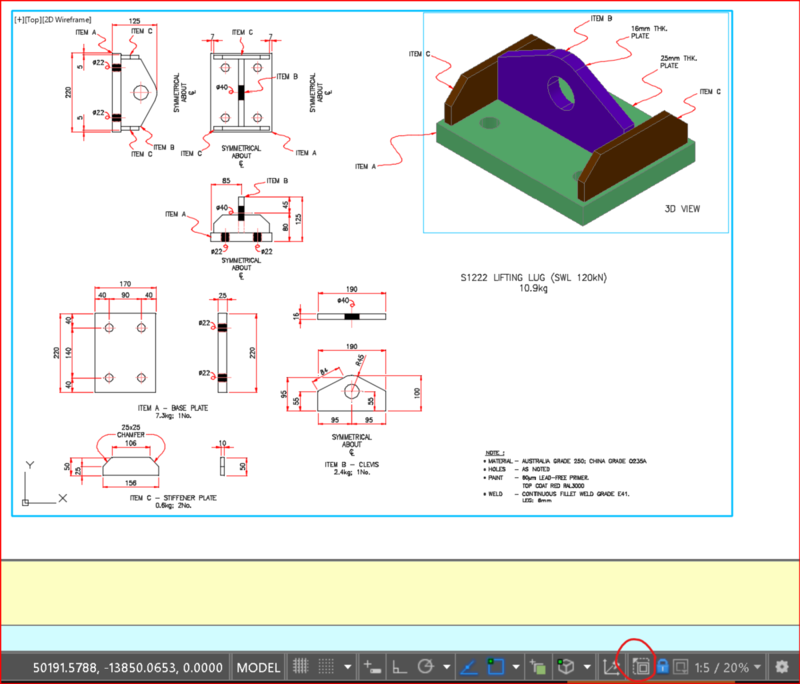
Task: Open the object snap settings dropdown
Action: point(515,667)
